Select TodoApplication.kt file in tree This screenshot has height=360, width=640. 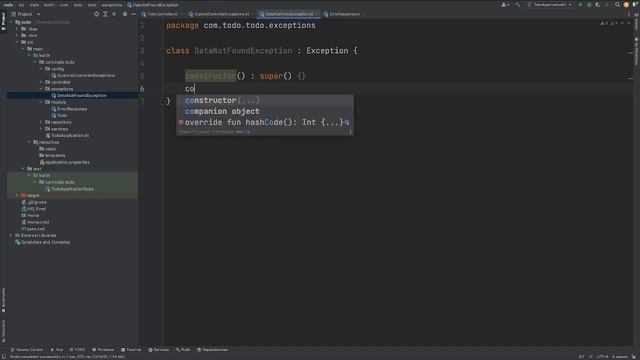click(x=69, y=136)
